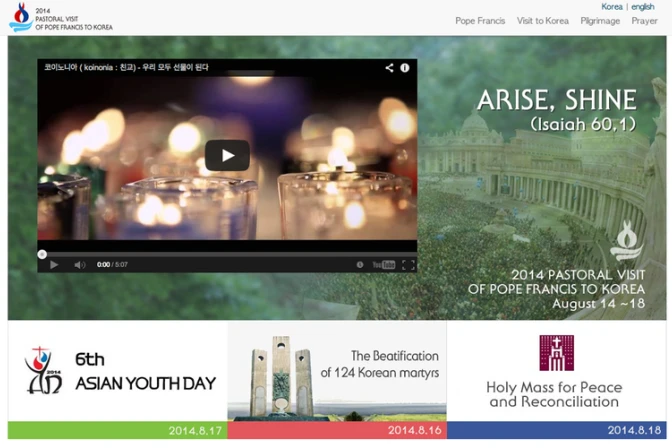Open the Watch Later clock icon

(x=360, y=265)
